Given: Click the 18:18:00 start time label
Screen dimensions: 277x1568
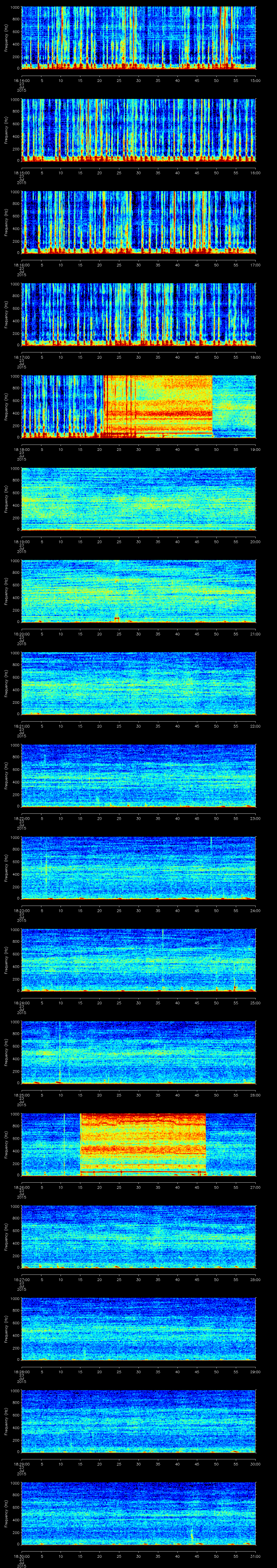Looking at the screenshot, I should point(21,449).
